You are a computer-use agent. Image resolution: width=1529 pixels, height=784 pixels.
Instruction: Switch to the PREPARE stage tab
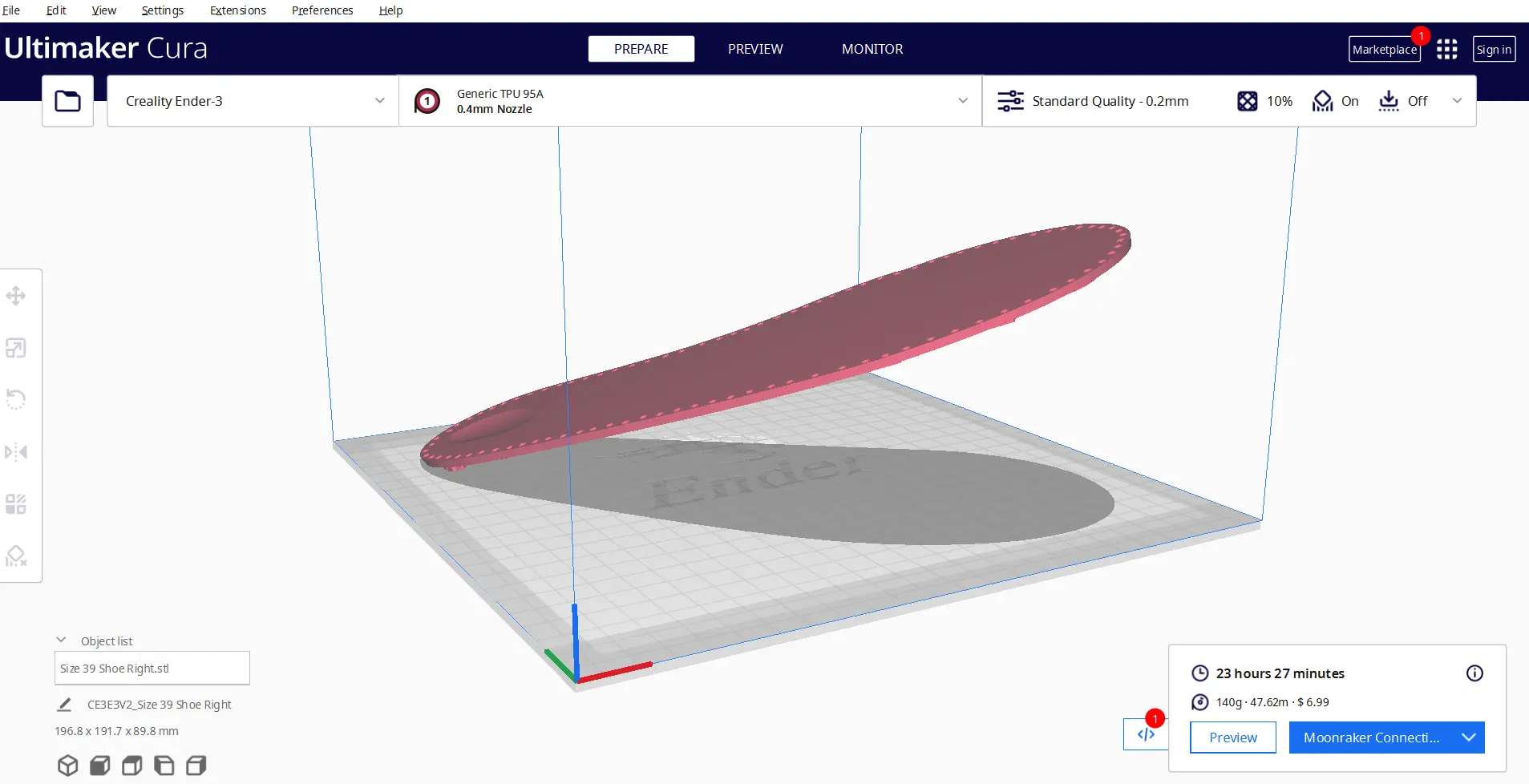tap(641, 49)
